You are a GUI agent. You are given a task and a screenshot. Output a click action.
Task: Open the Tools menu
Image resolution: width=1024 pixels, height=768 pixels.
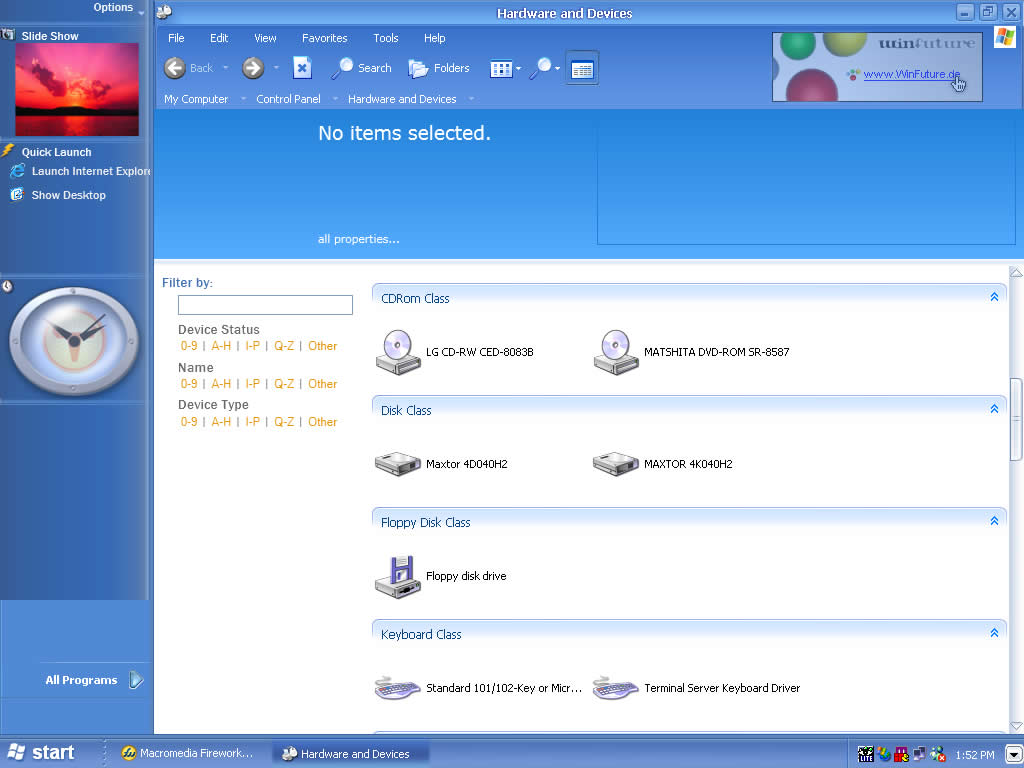[x=385, y=38]
